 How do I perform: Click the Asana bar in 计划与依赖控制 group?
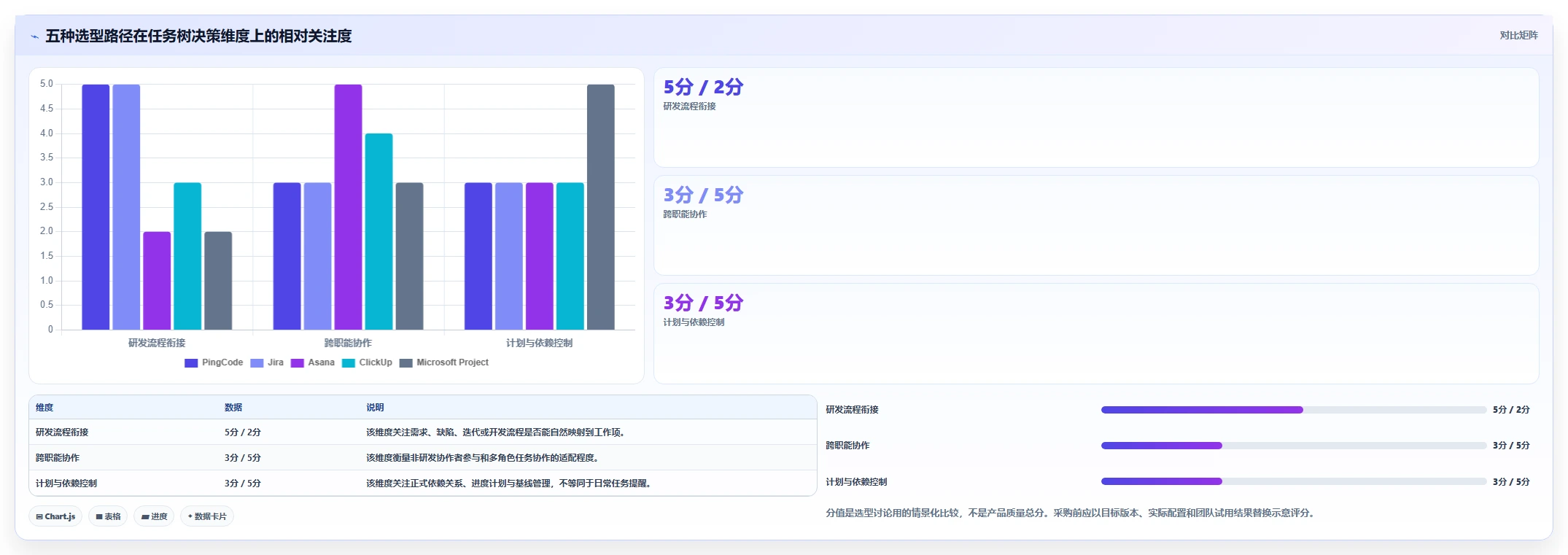pos(539,256)
